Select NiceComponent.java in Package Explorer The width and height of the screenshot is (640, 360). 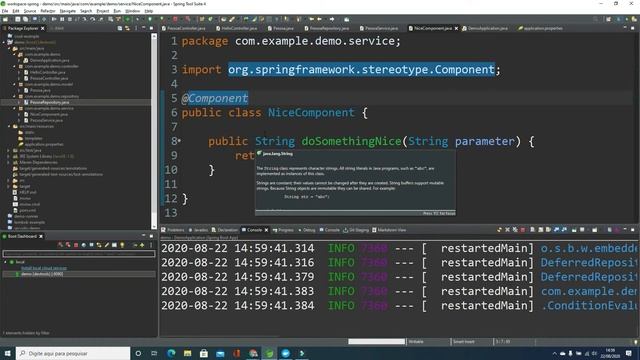[x=49, y=114]
